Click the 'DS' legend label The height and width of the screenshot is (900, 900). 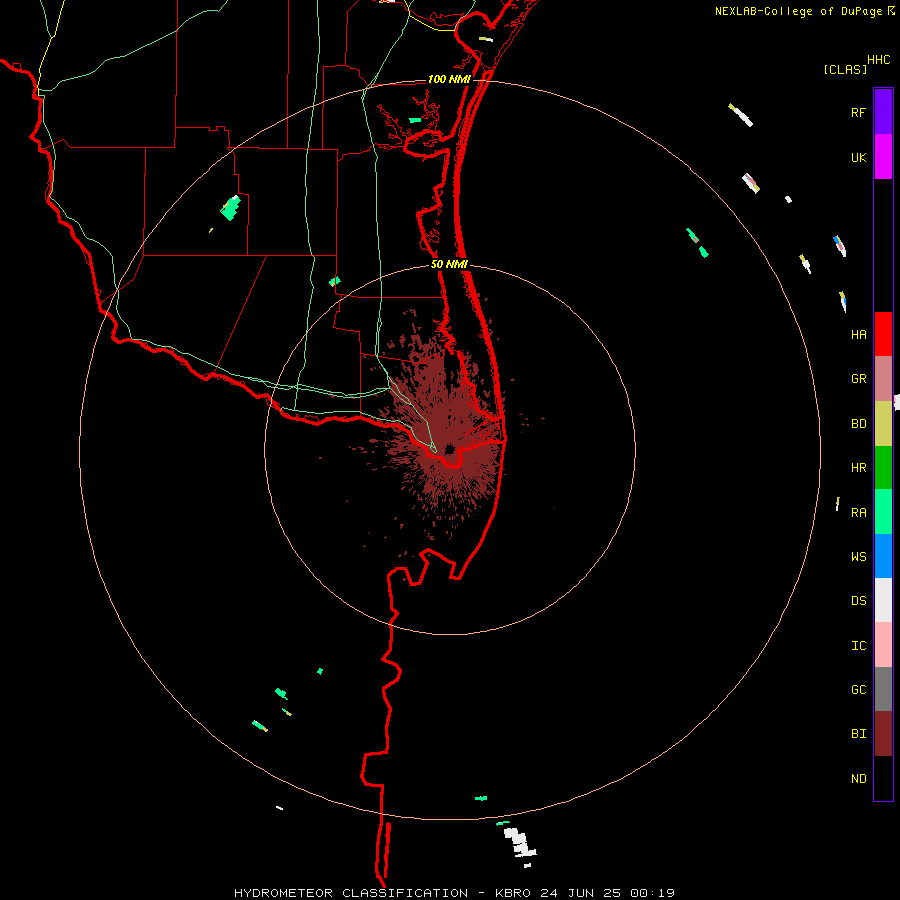pyautogui.click(x=858, y=601)
